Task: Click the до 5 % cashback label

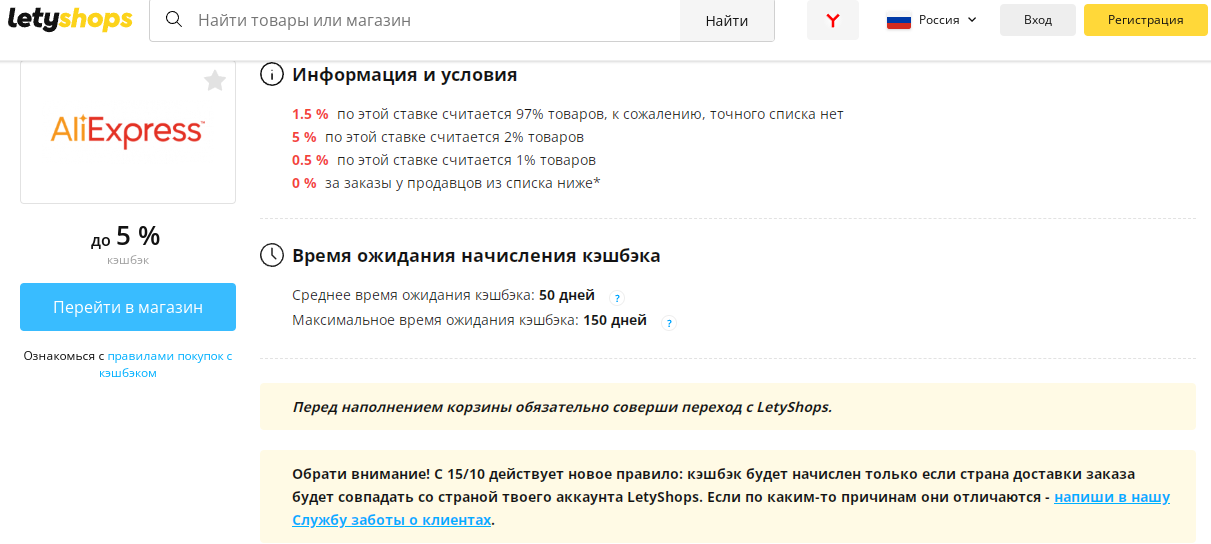Action: tap(126, 237)
